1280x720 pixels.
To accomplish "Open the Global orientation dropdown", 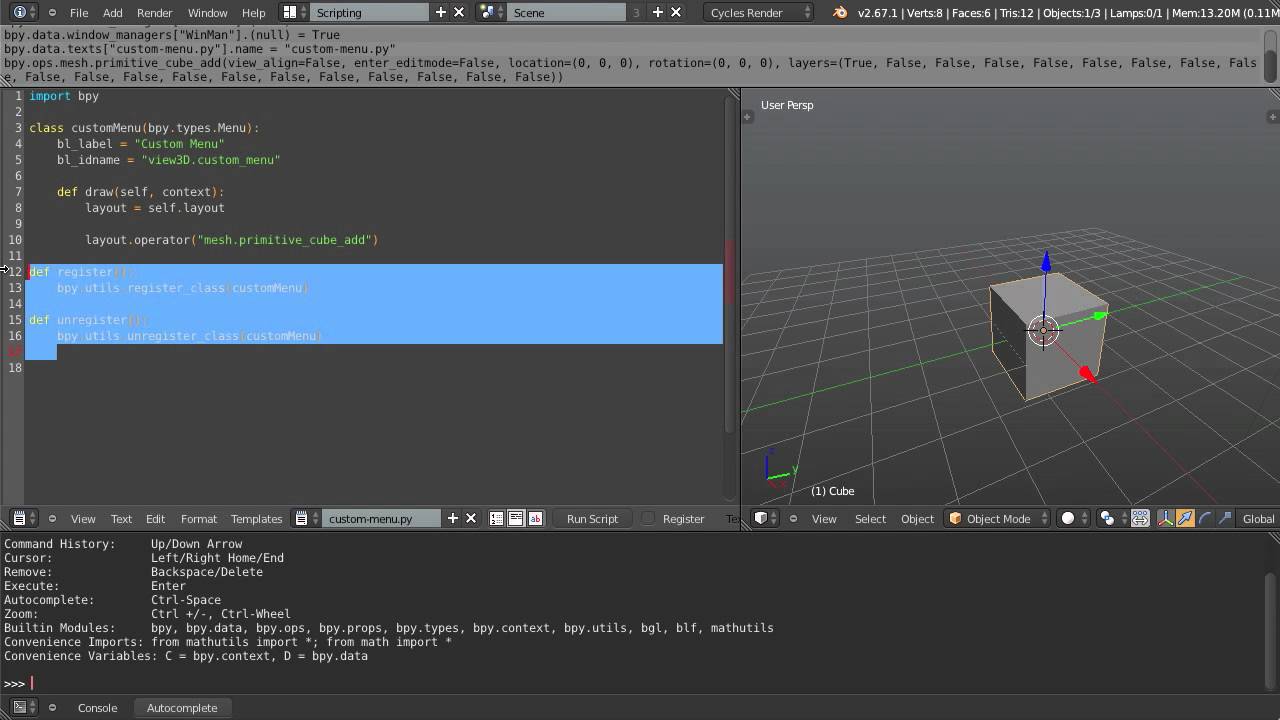I will pyautogui.click(x=1258, y=518).
